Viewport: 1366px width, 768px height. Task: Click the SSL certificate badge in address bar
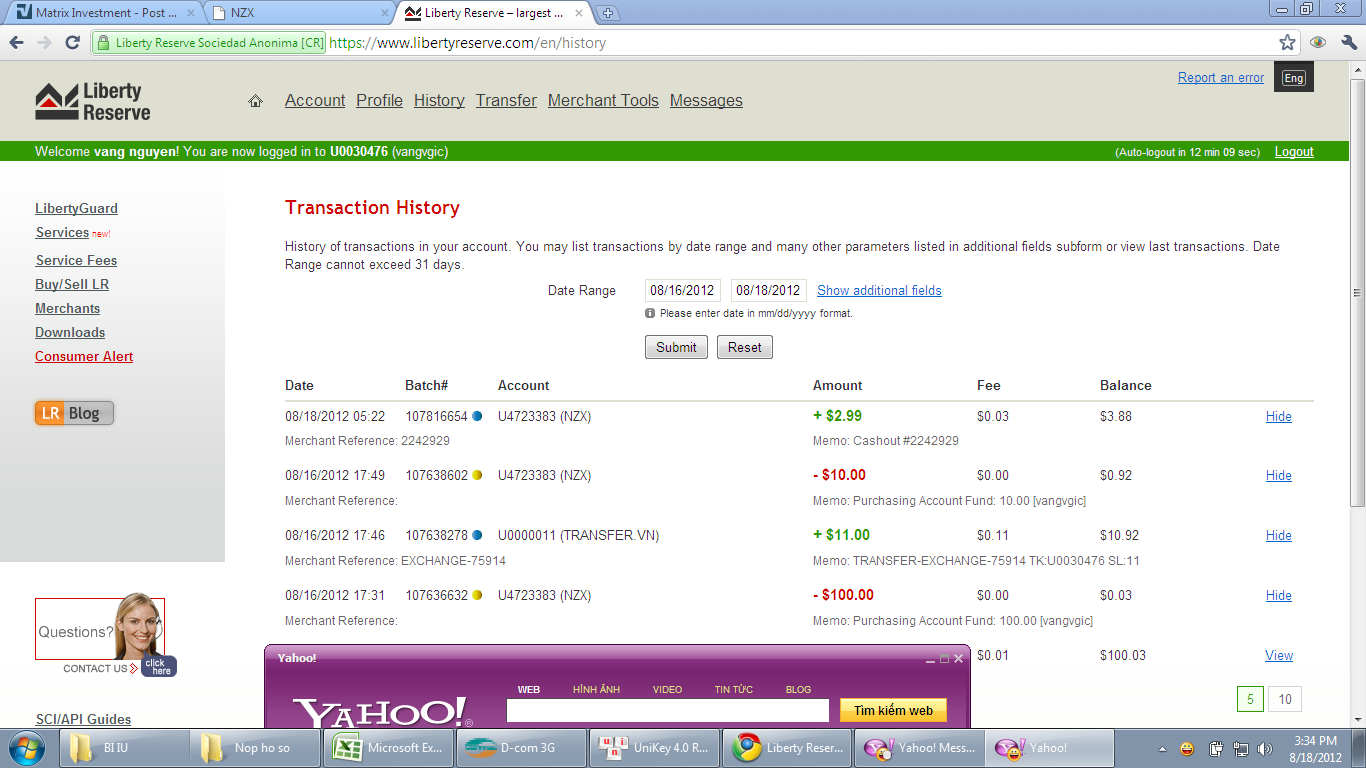tap(208, 43)
